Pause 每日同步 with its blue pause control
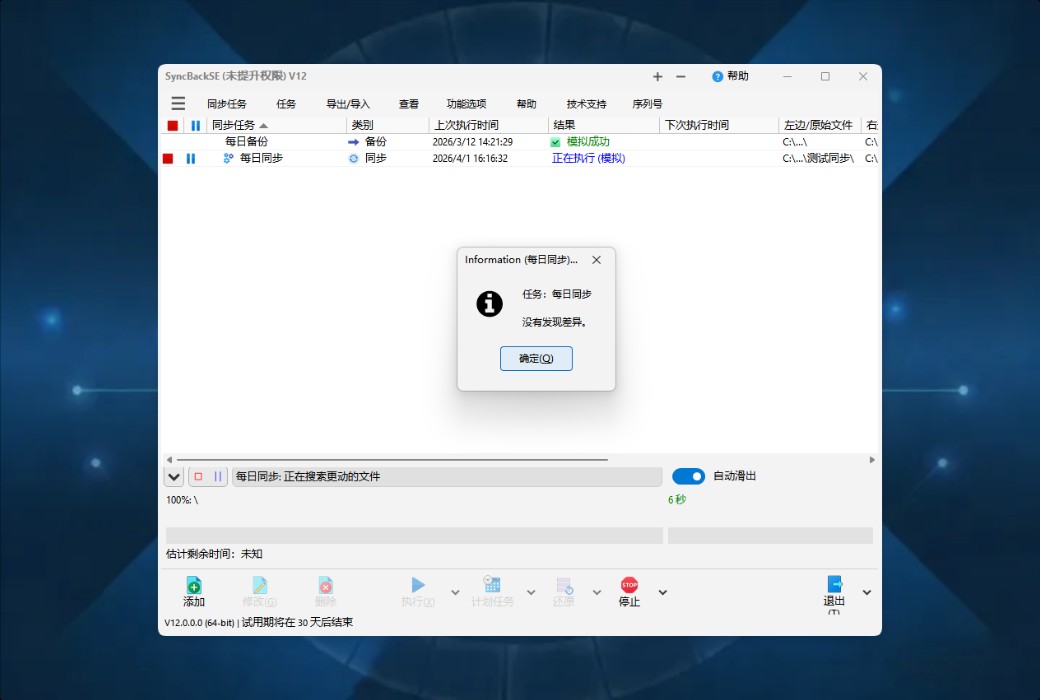 pyautogui.click(x=190, y=157)
